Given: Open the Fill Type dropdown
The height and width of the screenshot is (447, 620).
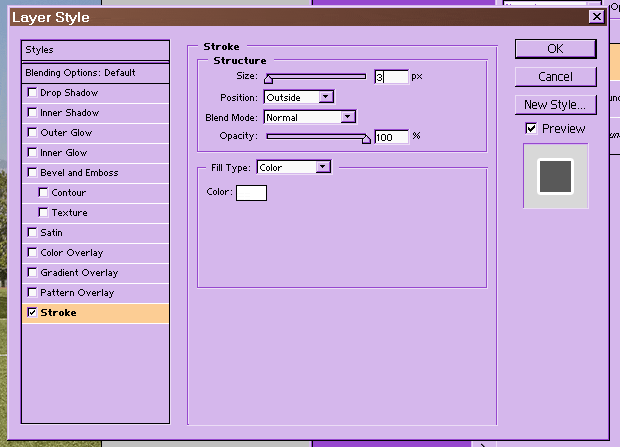Looking at the screenshot, I should tap(293, 167).
